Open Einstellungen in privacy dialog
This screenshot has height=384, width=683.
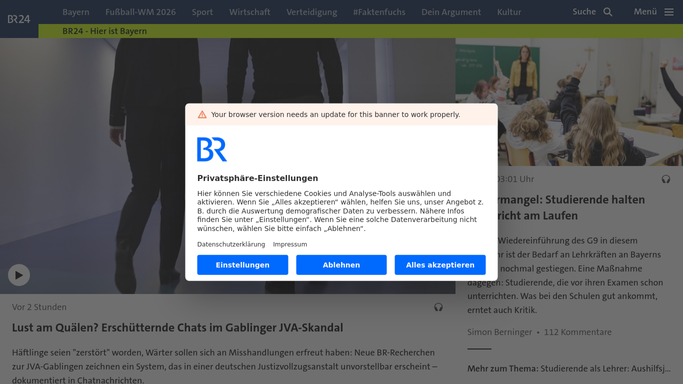[243, 265]
